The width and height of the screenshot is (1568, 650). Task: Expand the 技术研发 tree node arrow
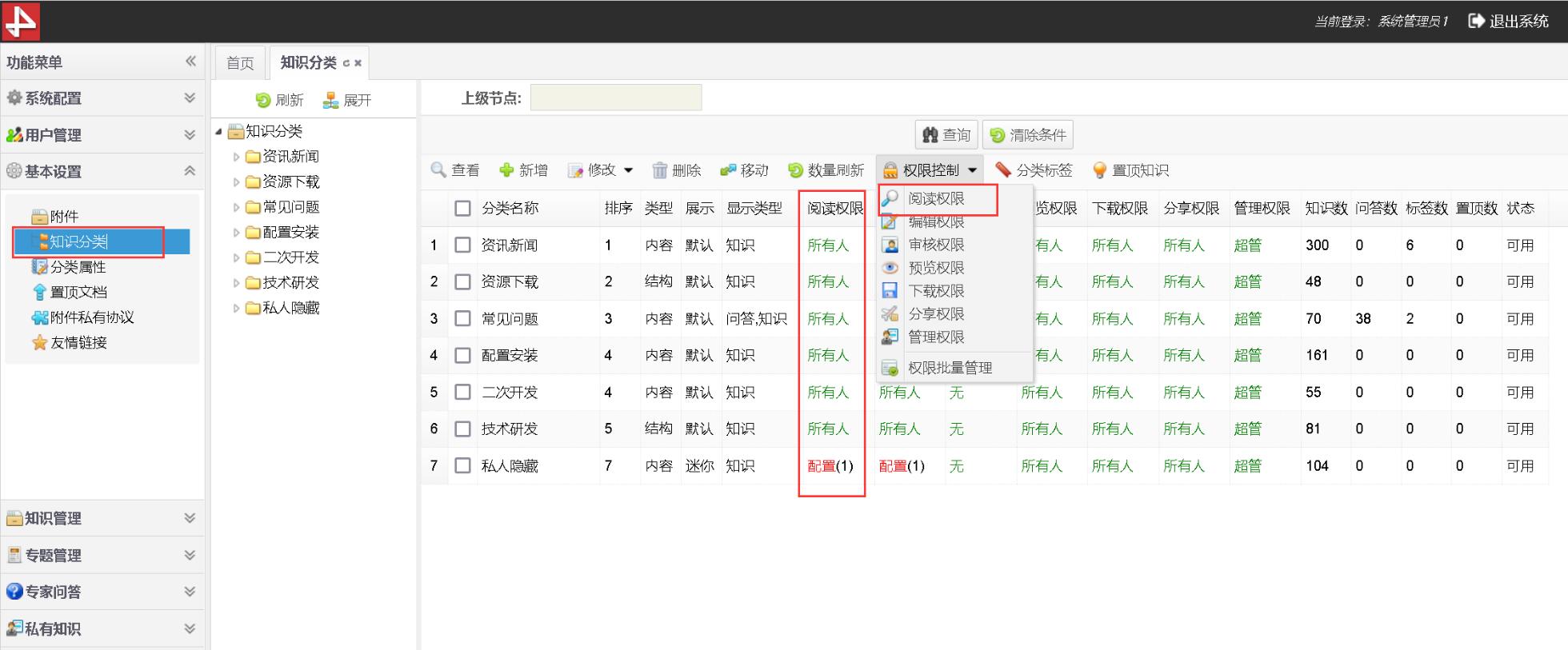click(236, 283)
